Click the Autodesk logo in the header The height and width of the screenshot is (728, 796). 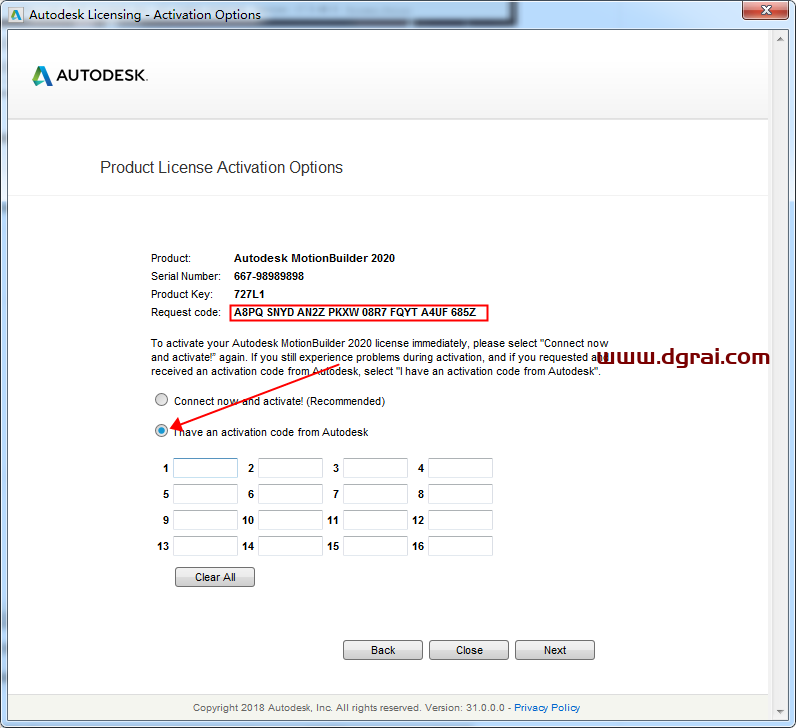click(x=90, y=76)
